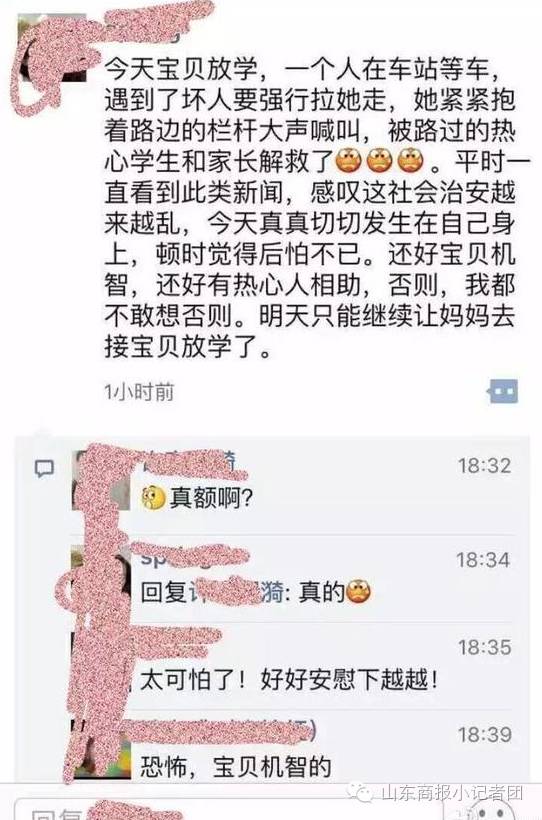Click the 1小时前 timestamp
This screenshot has height=820, width=542.
pos(139,391)
